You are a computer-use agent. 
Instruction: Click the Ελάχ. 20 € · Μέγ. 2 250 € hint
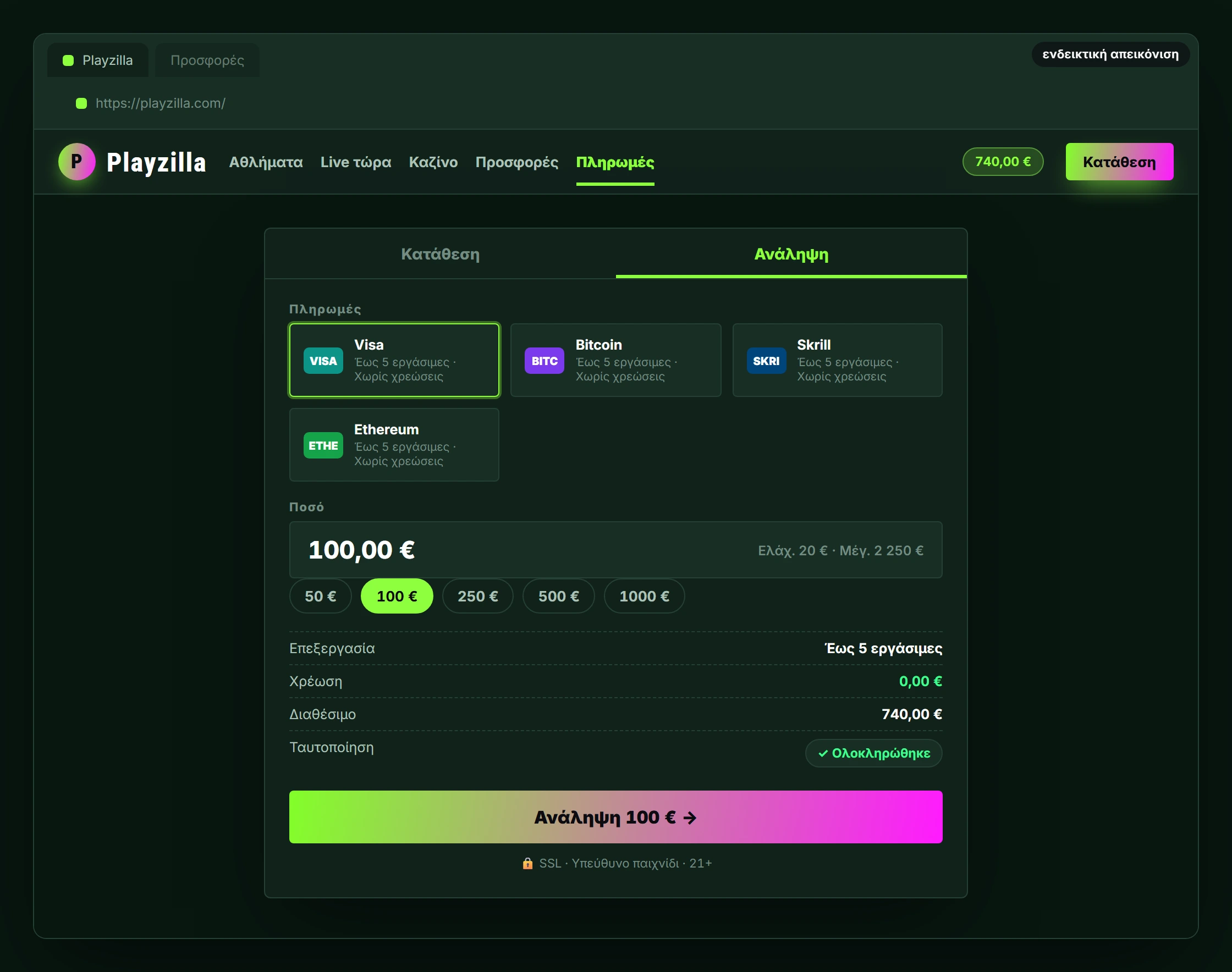tap(841, 550)
